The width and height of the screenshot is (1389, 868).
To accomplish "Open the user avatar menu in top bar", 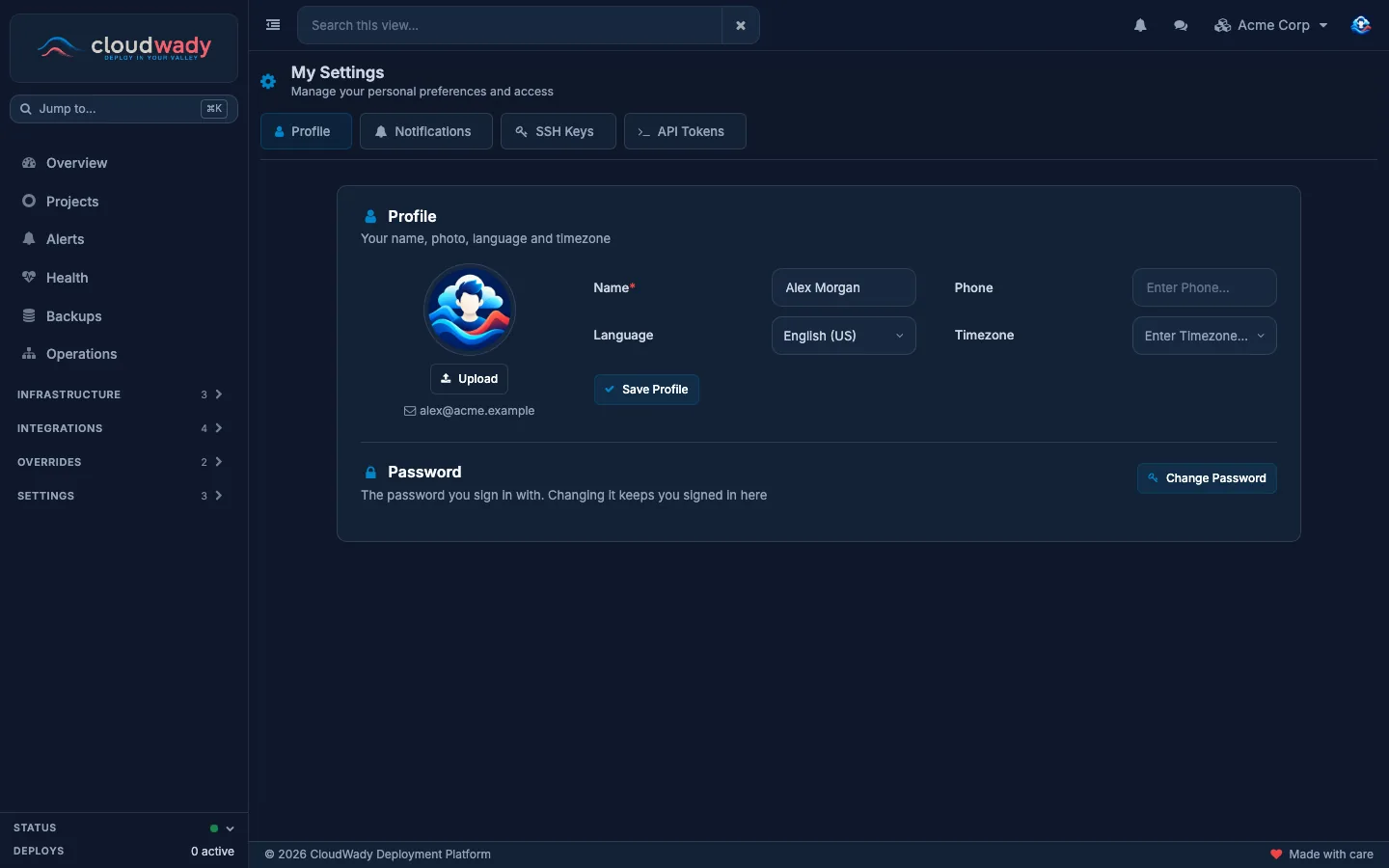I will pyautogui.click(x=1361, y=25).
